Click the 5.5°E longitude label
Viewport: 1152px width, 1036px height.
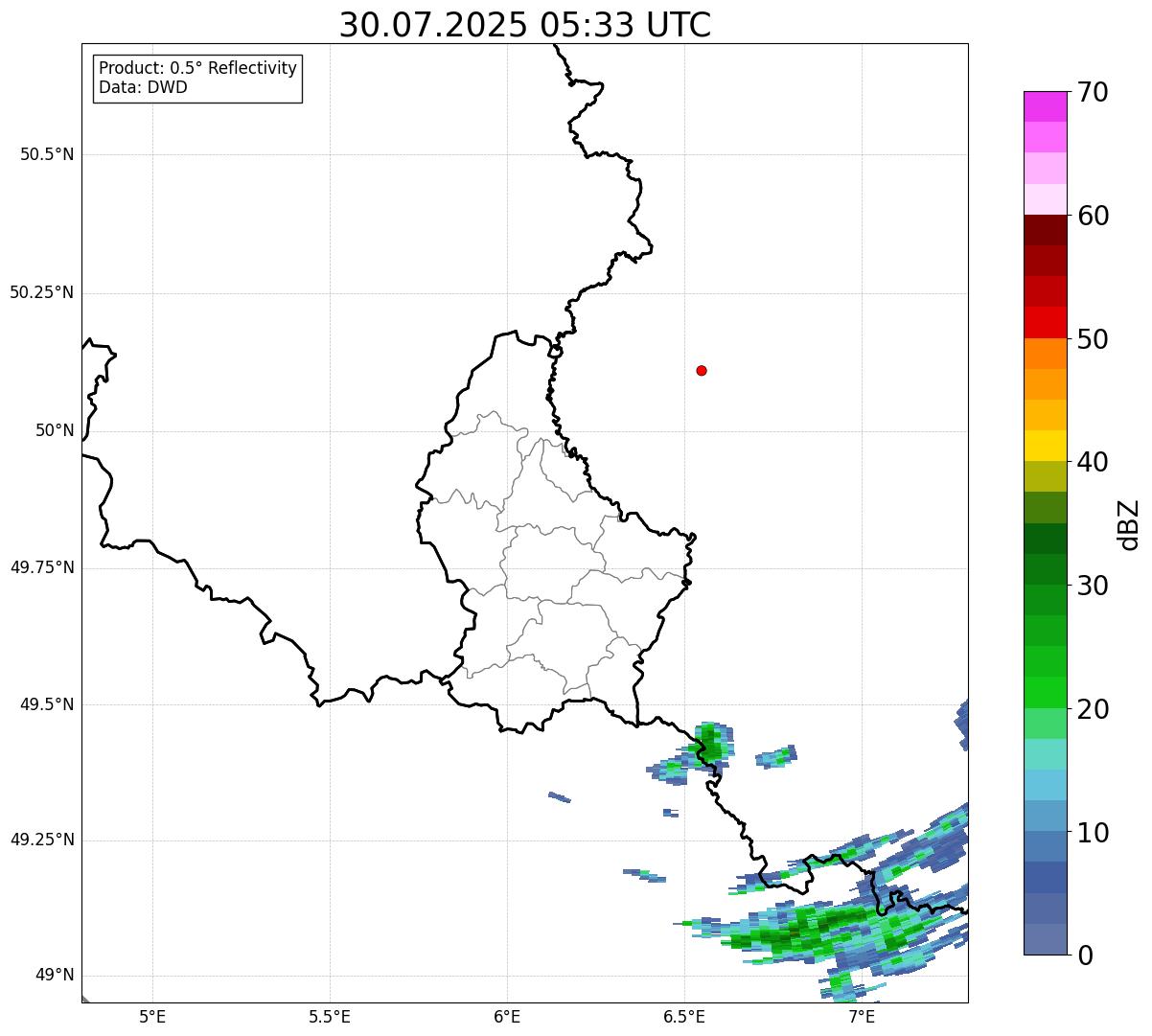330,1016
